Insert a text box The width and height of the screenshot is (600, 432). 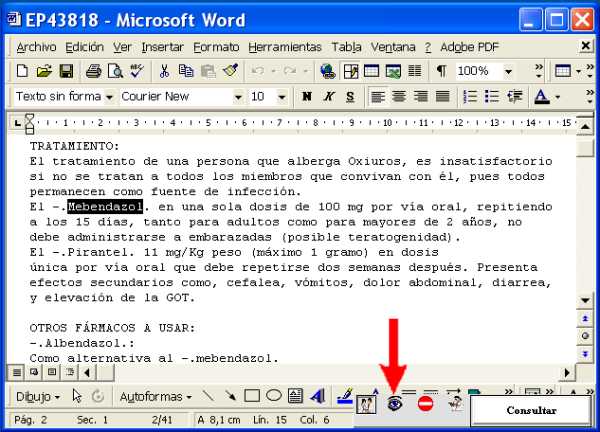click(x=295, y=396)
